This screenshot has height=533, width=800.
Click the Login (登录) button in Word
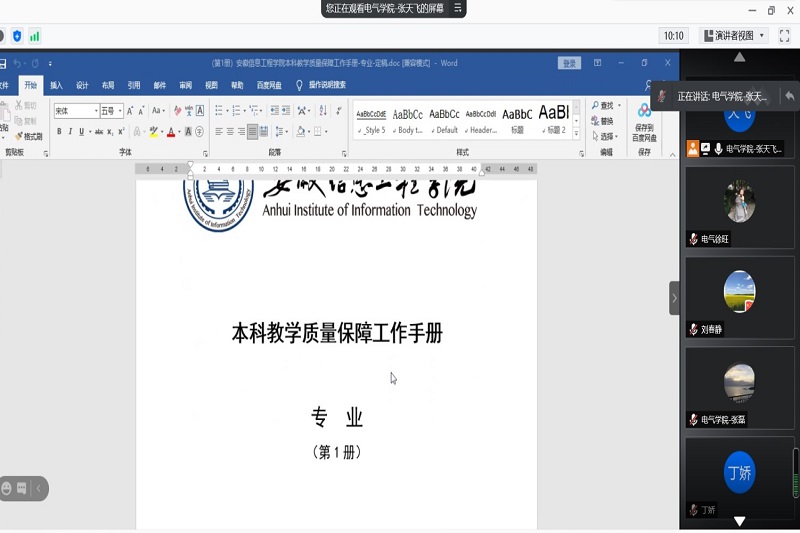coord(569,63)
